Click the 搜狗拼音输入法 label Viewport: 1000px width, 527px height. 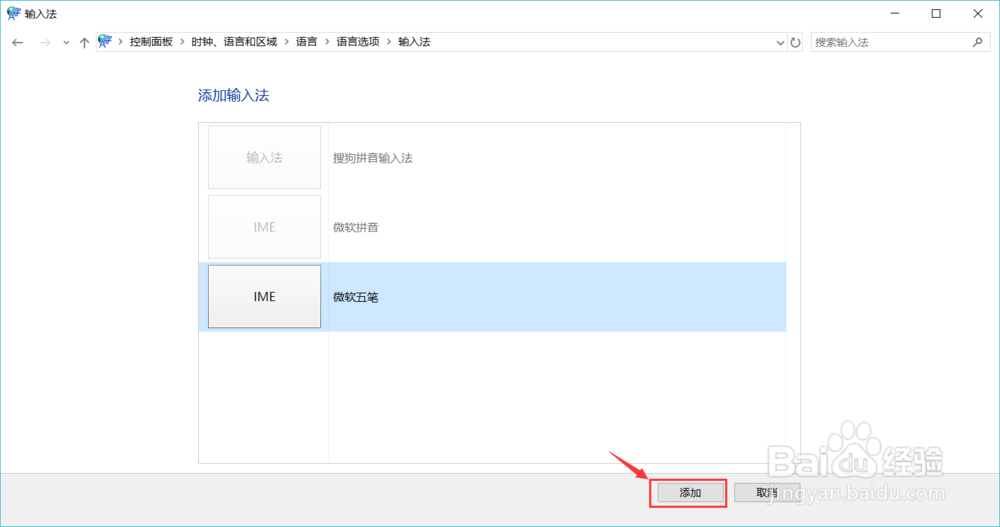[373, 158]
